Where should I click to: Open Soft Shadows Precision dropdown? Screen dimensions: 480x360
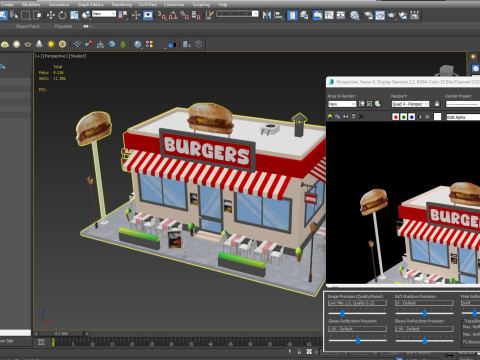(424, 303)
